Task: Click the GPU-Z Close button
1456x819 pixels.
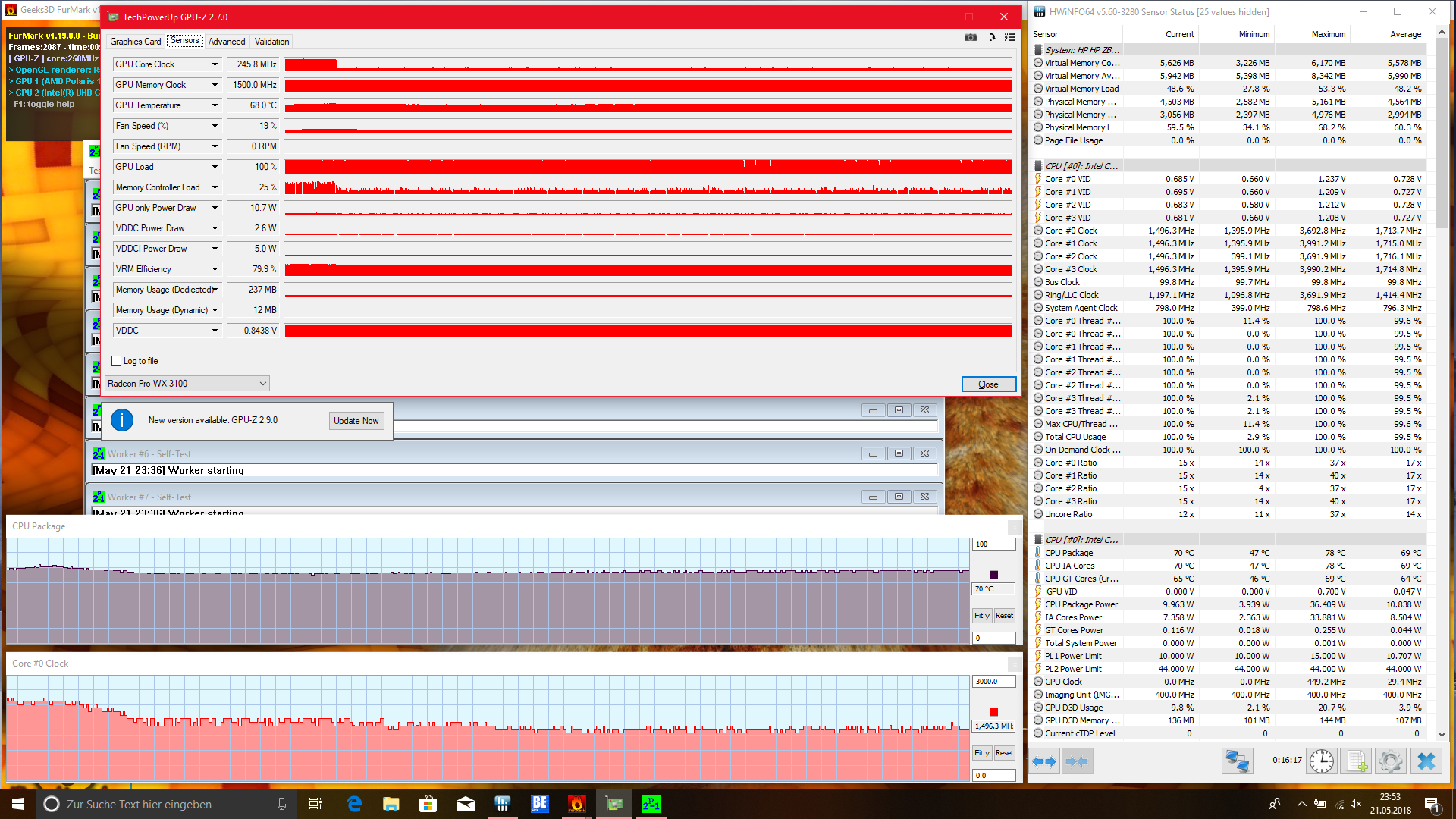Action: pyautogui.click(x=989, y=384)
